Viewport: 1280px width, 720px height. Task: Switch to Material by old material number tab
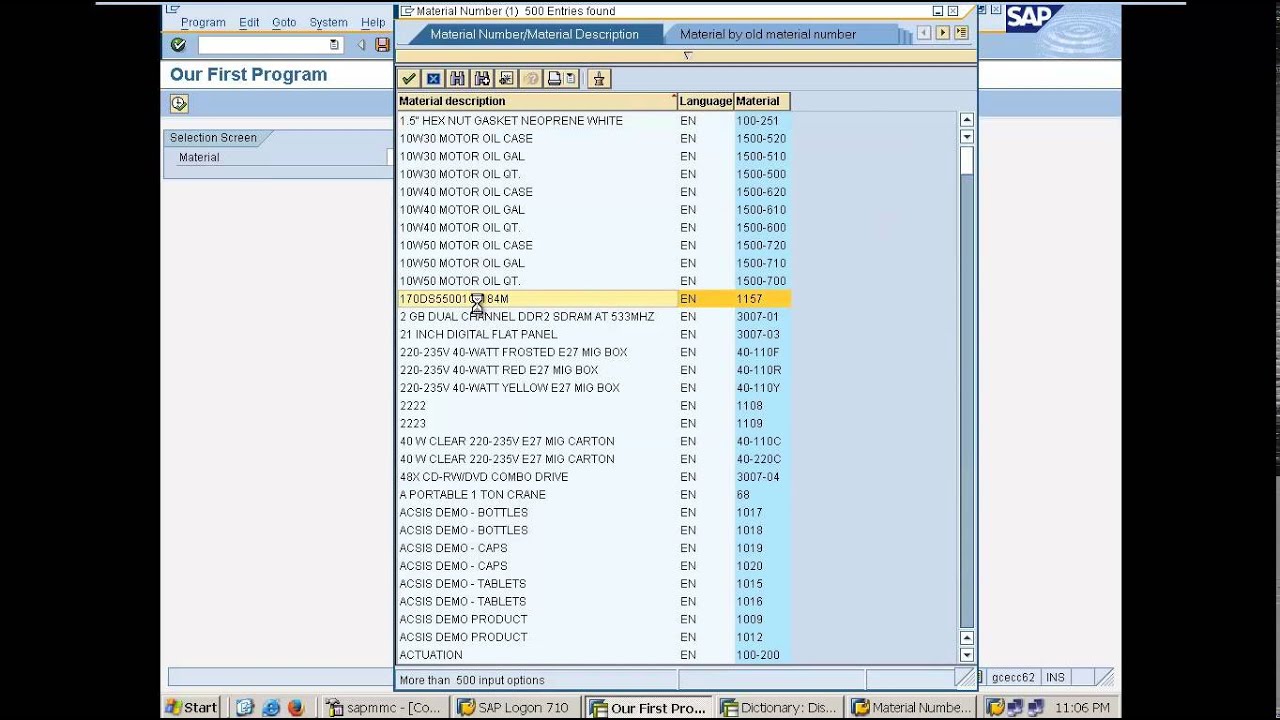click(768, 34)
